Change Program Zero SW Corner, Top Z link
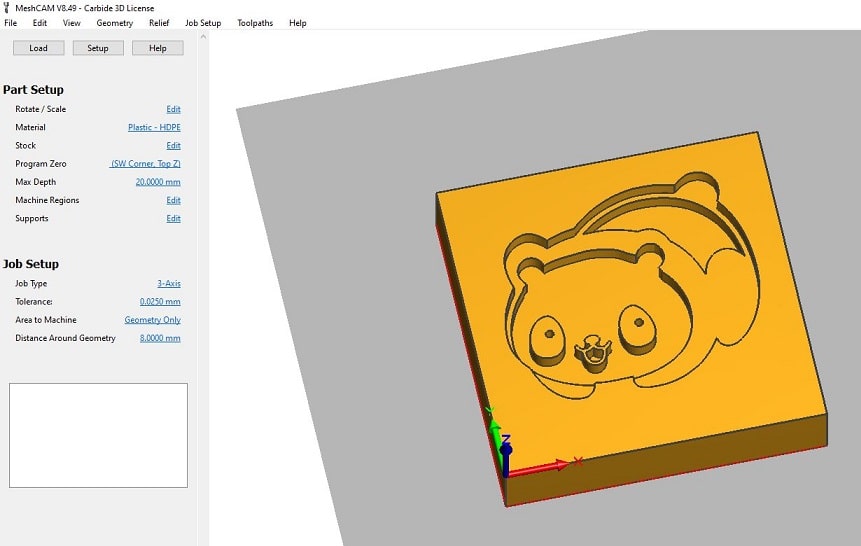Viewport: 861px width, 546px height. click(x=146, y=164)
